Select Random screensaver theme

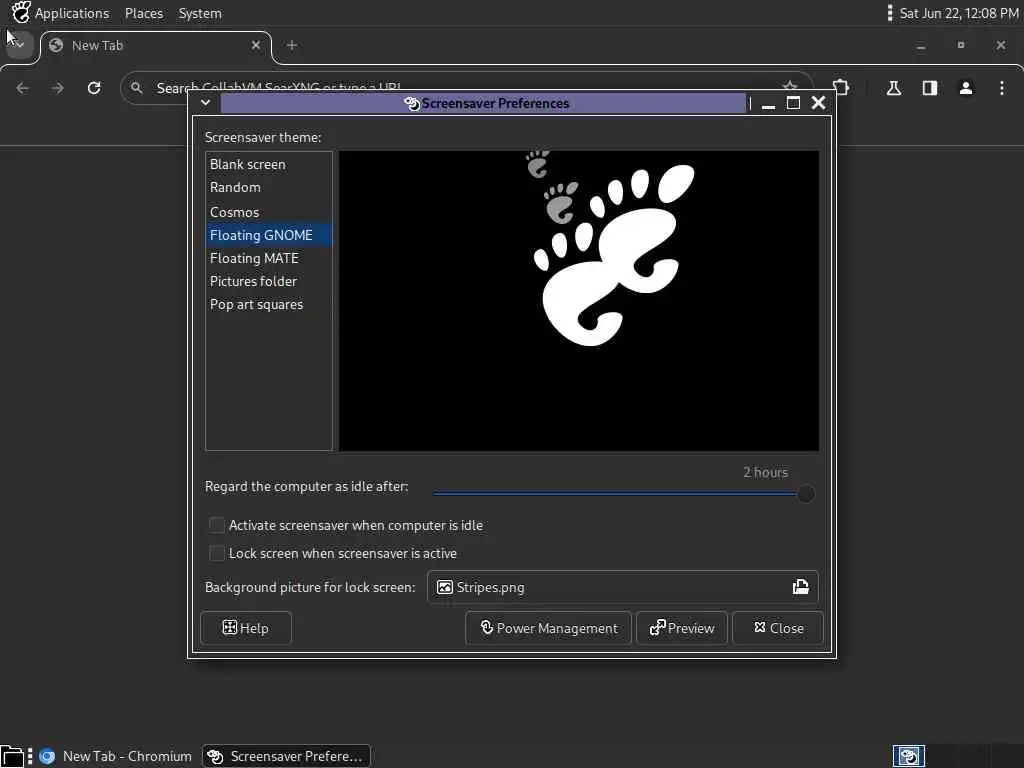pos(268,187)
